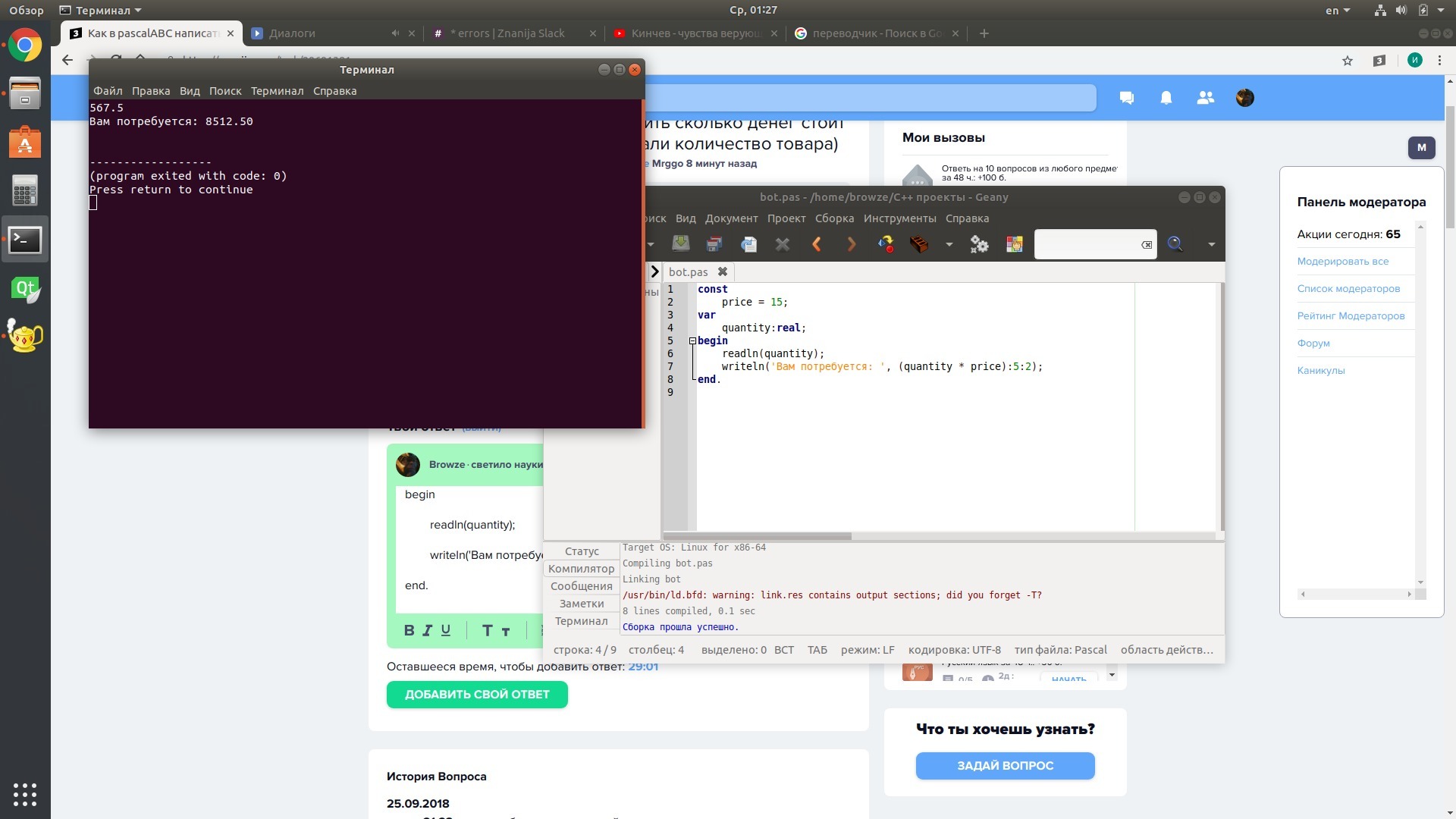Click the Reload document icon in Geany toolbar
Viewport: 1456px width, 819px height.
point(748,244)
